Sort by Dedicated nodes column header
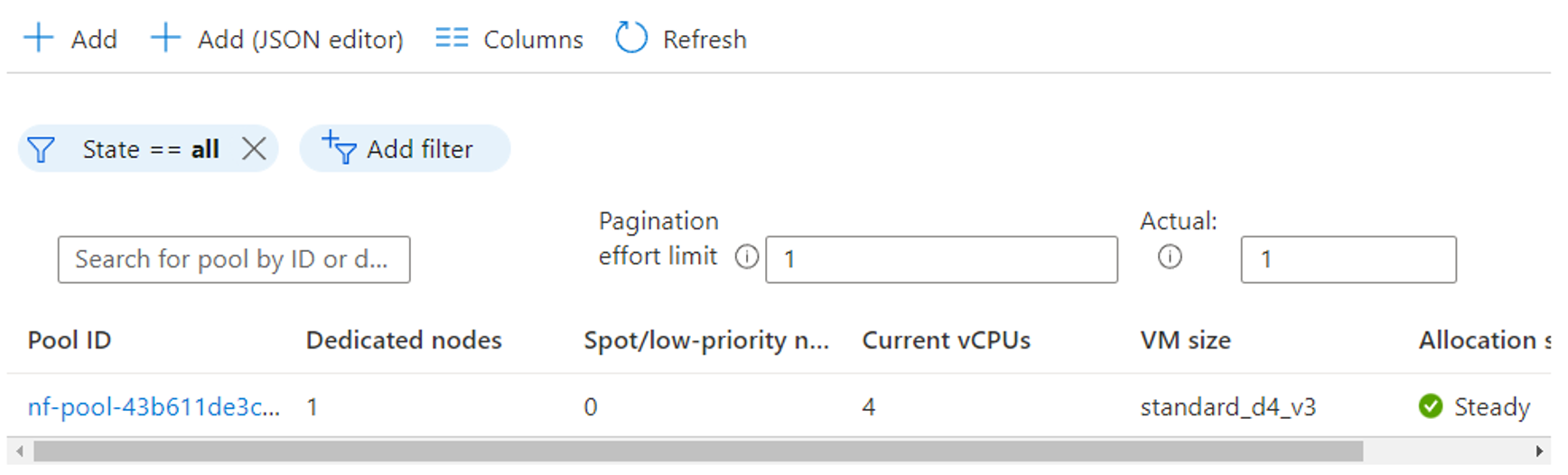 click(404, 340)
